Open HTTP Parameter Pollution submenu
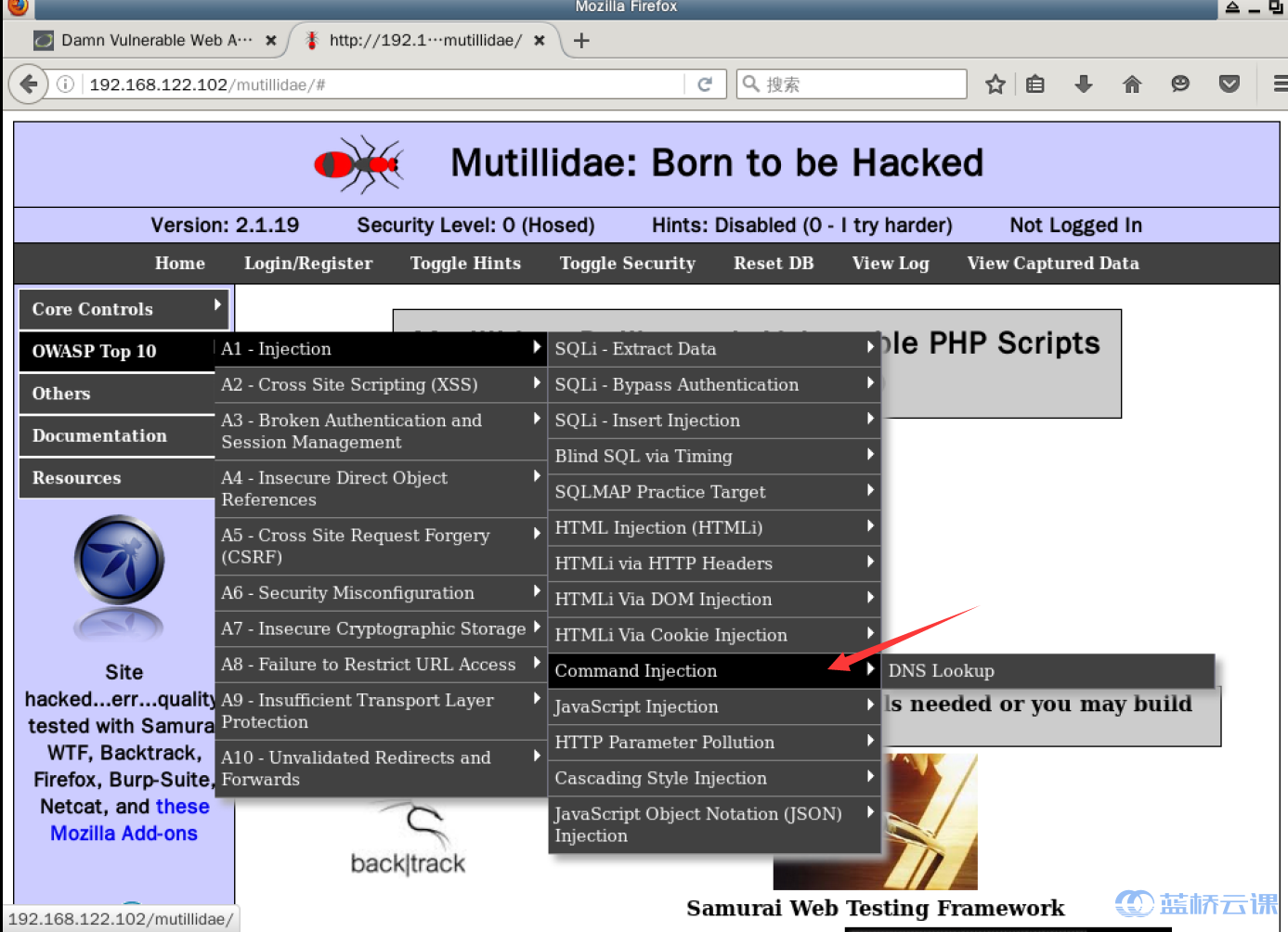 click(714, 743)
